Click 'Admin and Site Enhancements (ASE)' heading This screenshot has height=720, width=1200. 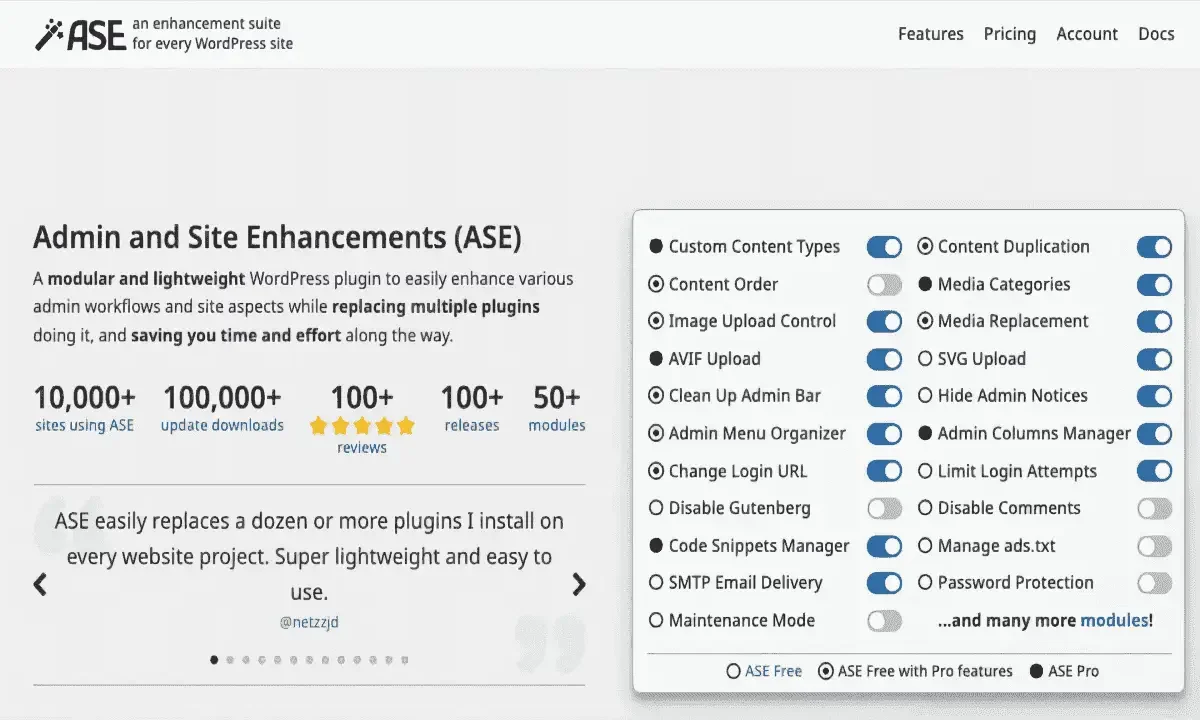[277, 238]
